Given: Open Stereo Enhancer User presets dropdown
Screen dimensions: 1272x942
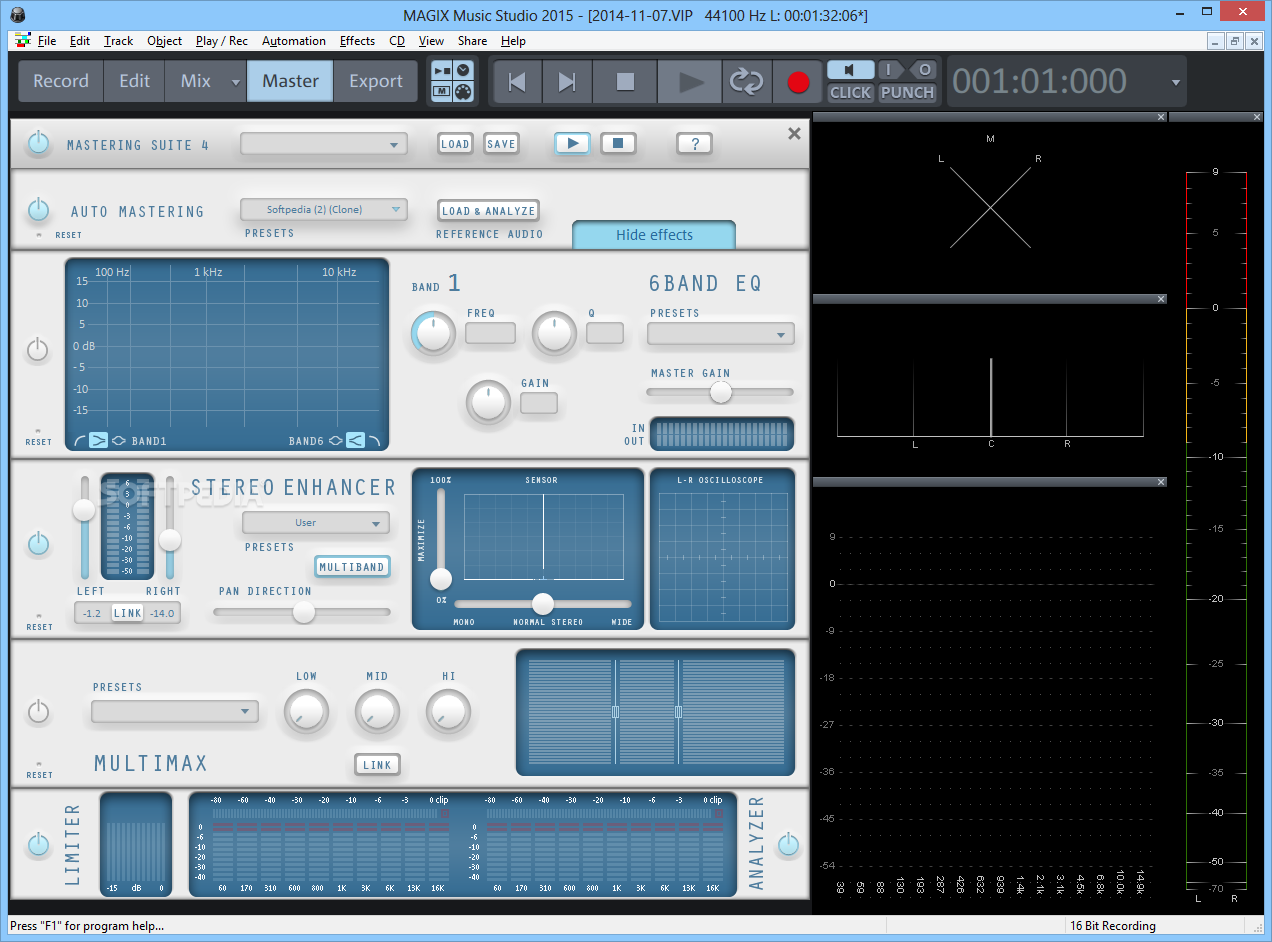Looking at the screenshot, I should pos(316,523).
